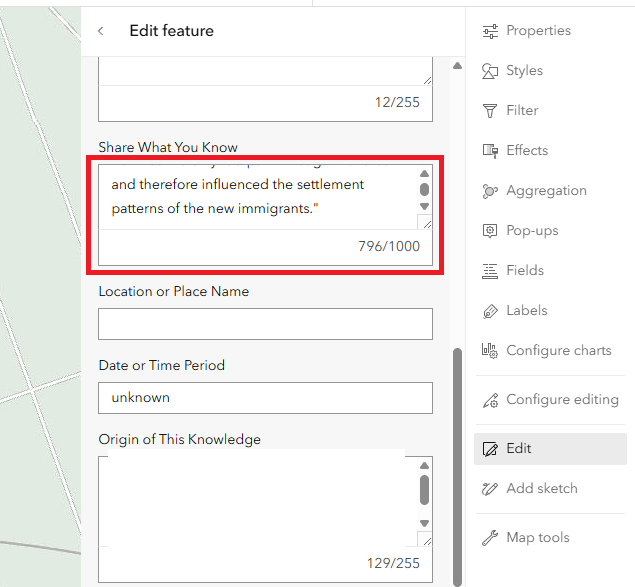Click the Location or Place Name label
Viewport: 635px width, 587px height.
(x=174, y=292)
